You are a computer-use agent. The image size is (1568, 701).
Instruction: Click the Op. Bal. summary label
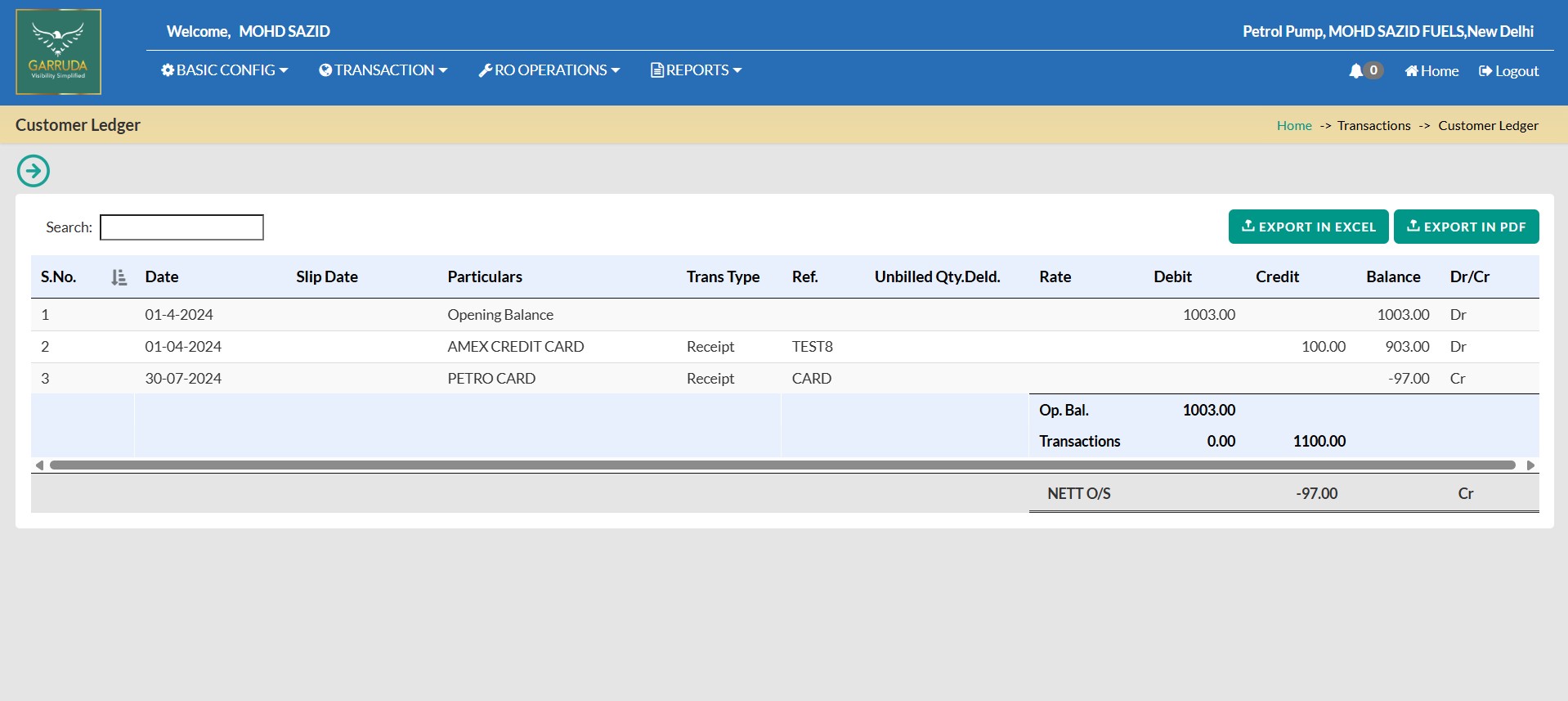[x=1064, y=411]
